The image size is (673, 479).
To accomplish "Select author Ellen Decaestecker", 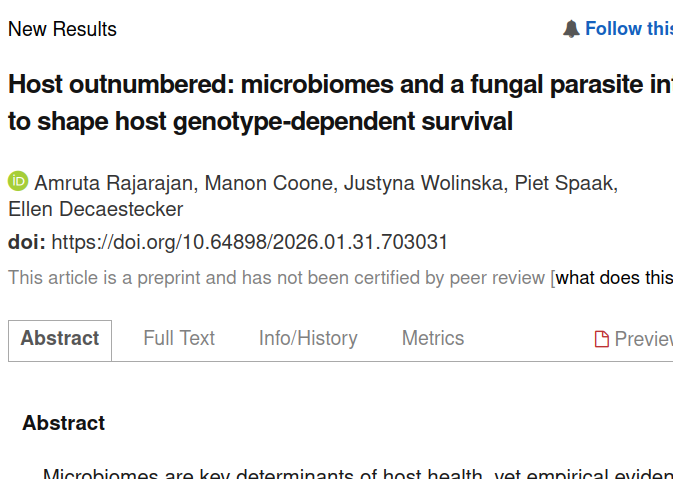I will pyautogui.click(x=96, y=209).
